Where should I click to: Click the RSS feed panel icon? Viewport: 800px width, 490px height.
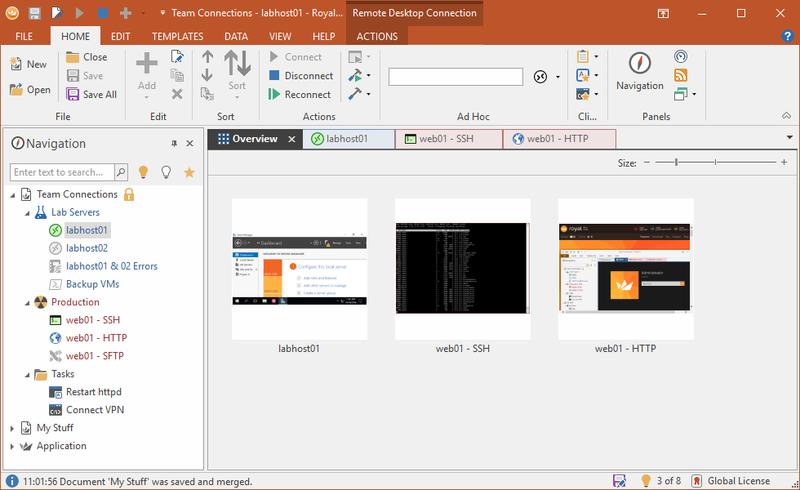681,76
